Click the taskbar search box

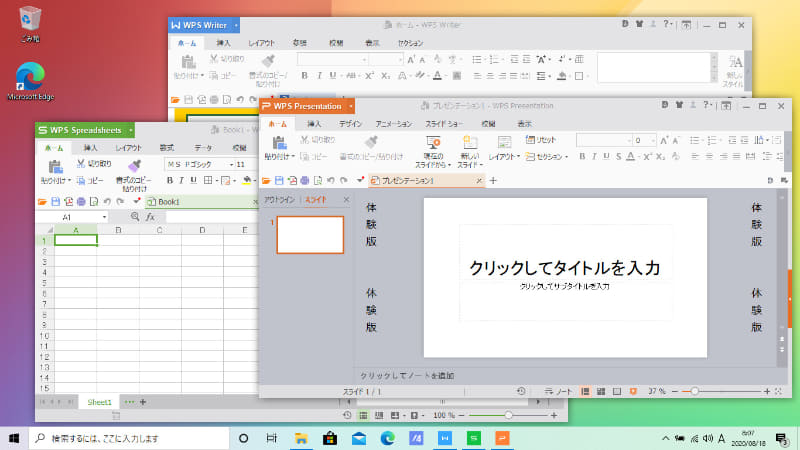pyautogui.click(x=129, y=438)
